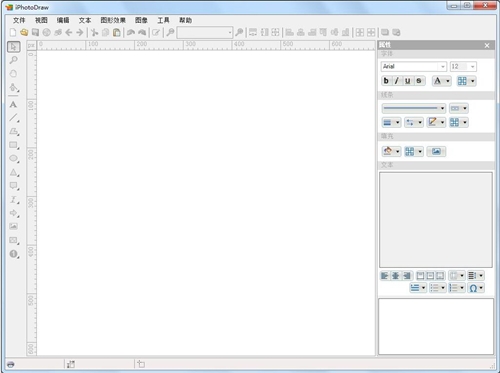Screen dimensions: 500x373
Task: Center-align the text horizontally
Action: [396, 276]
